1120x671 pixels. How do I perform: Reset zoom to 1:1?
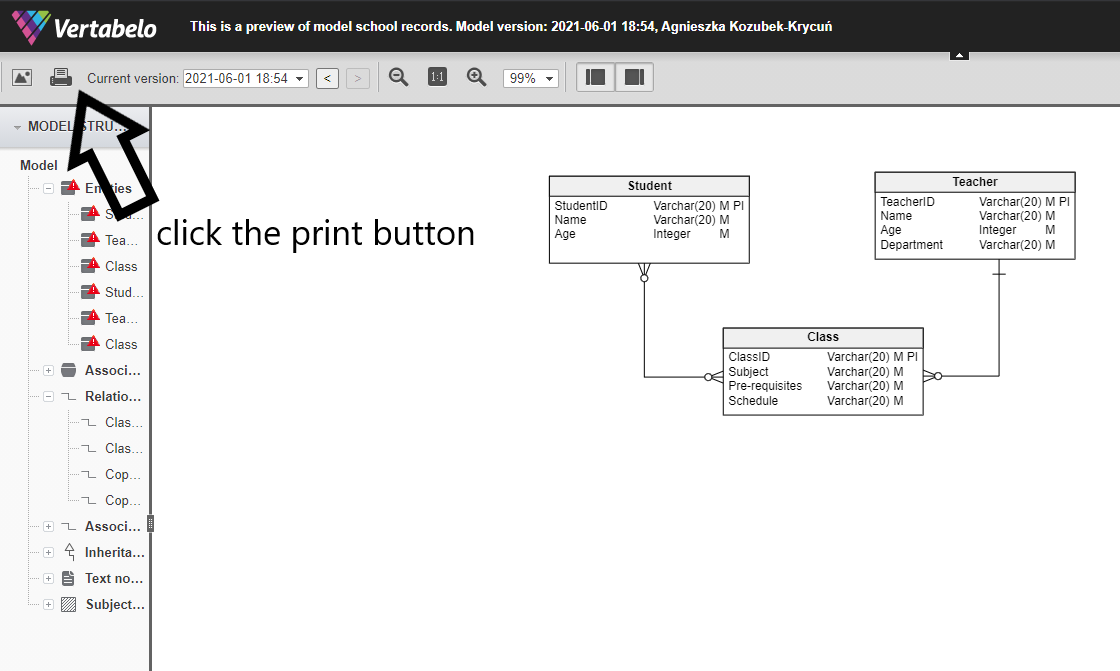437,76
